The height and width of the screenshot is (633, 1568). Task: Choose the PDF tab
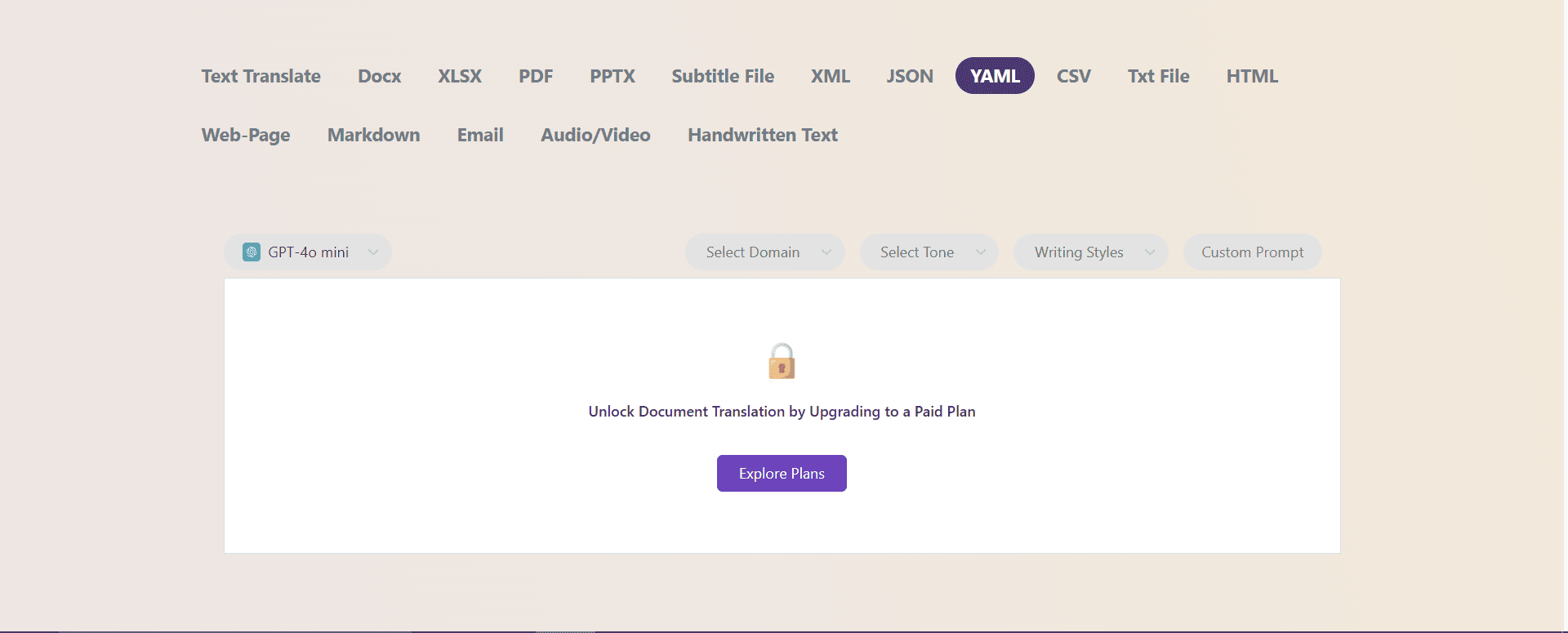click(536, 76)
